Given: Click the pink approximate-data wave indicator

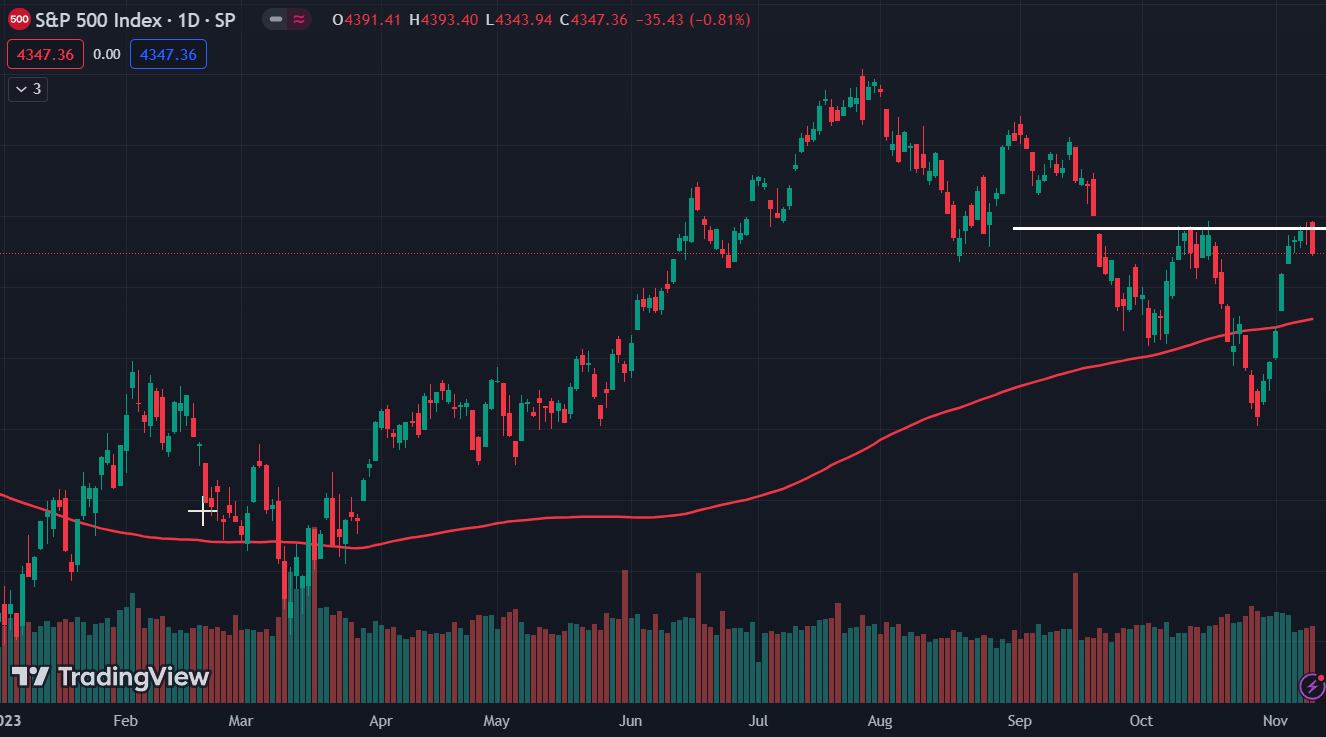Looking at the screenshot, I should click(x=299, y=19).
